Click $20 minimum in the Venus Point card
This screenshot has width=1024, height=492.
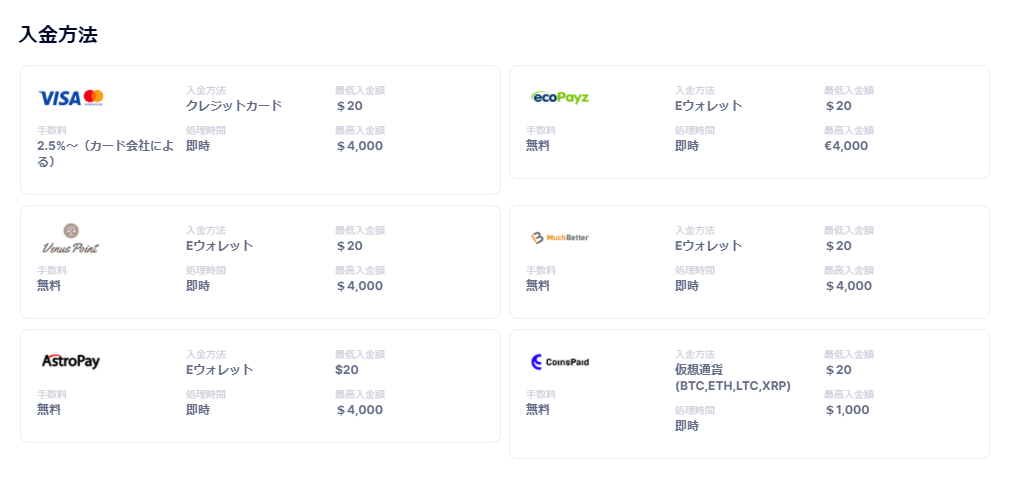pyautogui.click(x=349, y=246)
